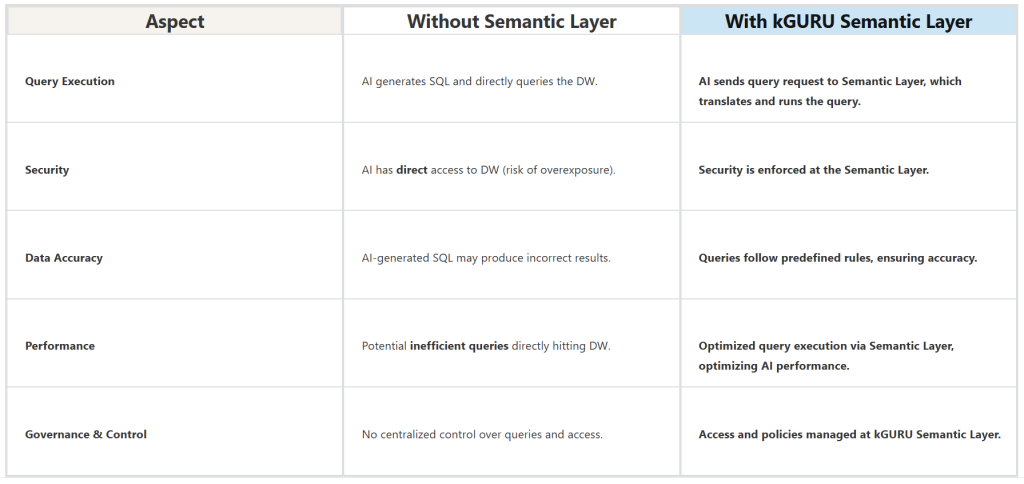Select the Query Execution row label
This screenshot has width=1024, height=484.
click(x=70, y=81)
